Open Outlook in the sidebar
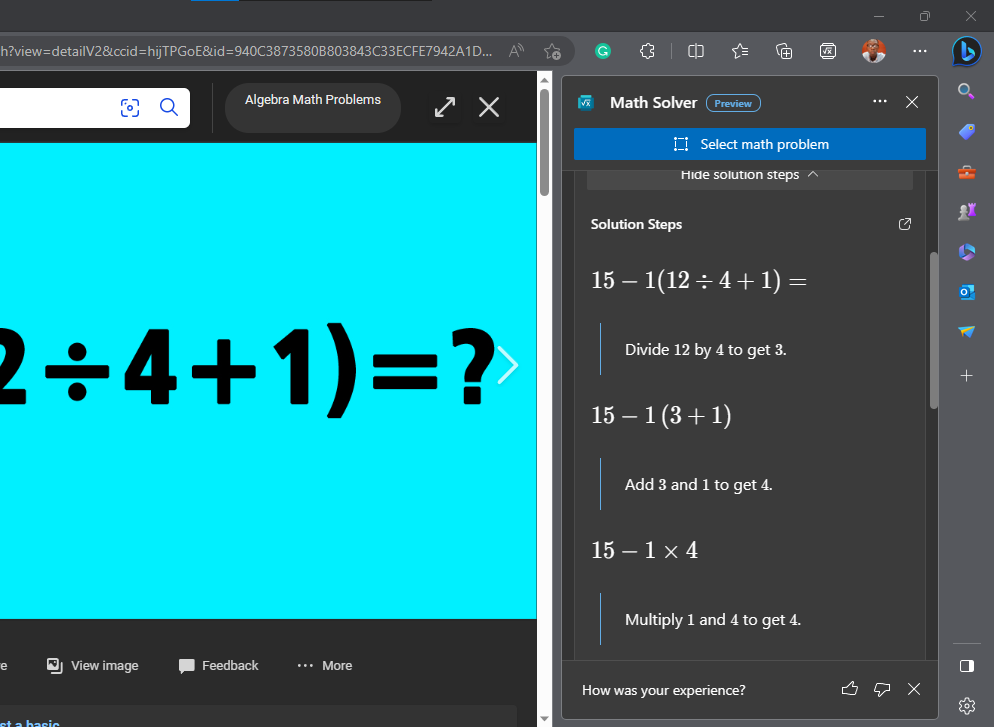The width and height of the screenshot is (994, 727). [x=967, y=292]
